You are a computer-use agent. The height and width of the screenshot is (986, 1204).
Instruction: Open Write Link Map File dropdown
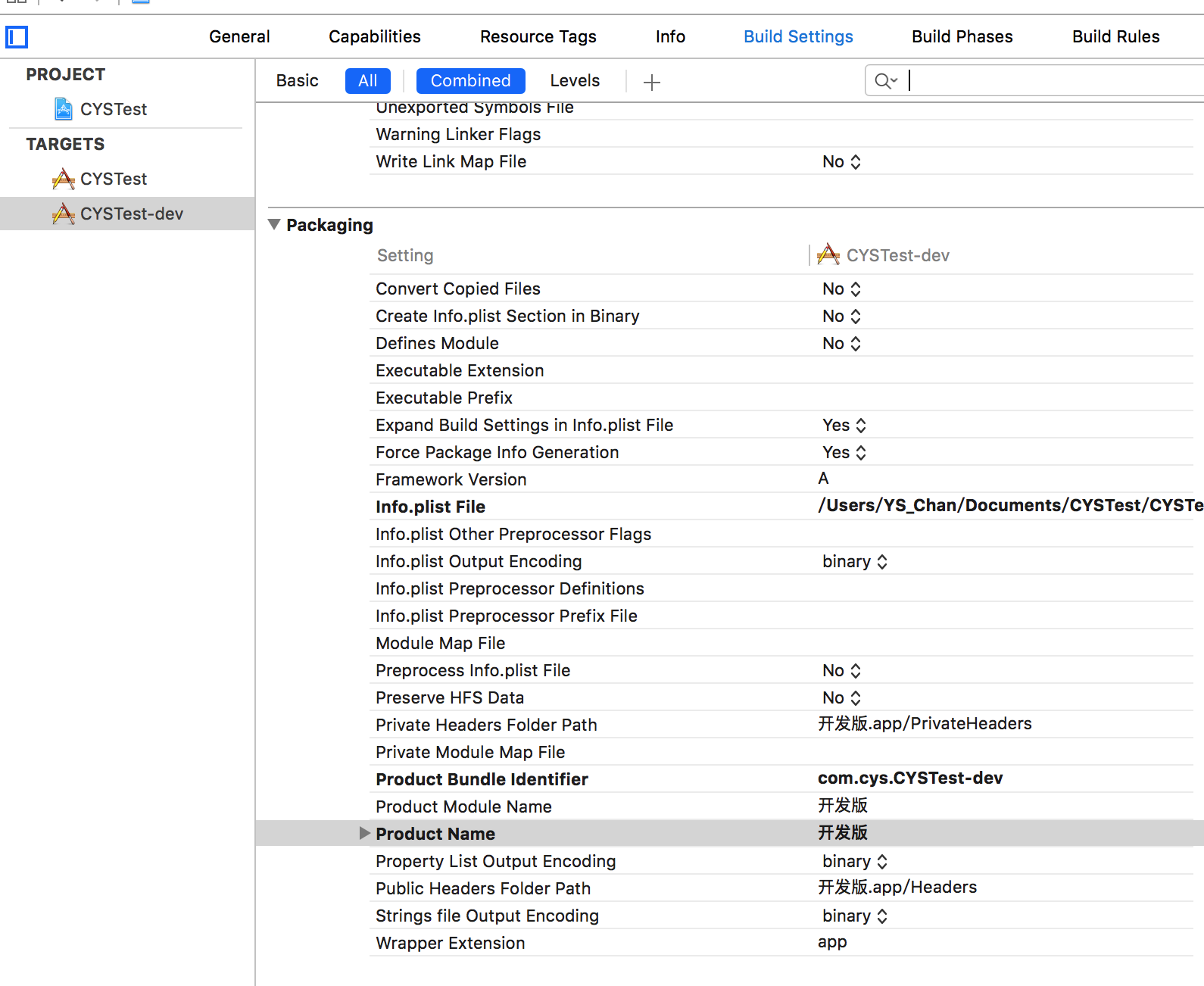pyautogui.click(x=841, y=161)
